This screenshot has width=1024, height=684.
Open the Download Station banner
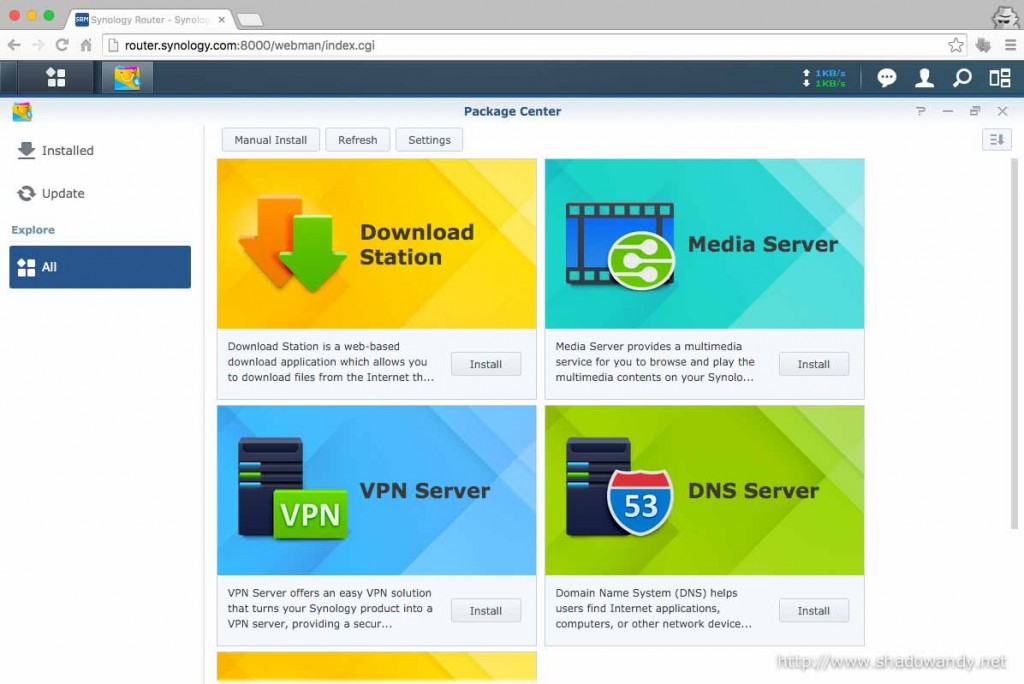pos(377,244)
